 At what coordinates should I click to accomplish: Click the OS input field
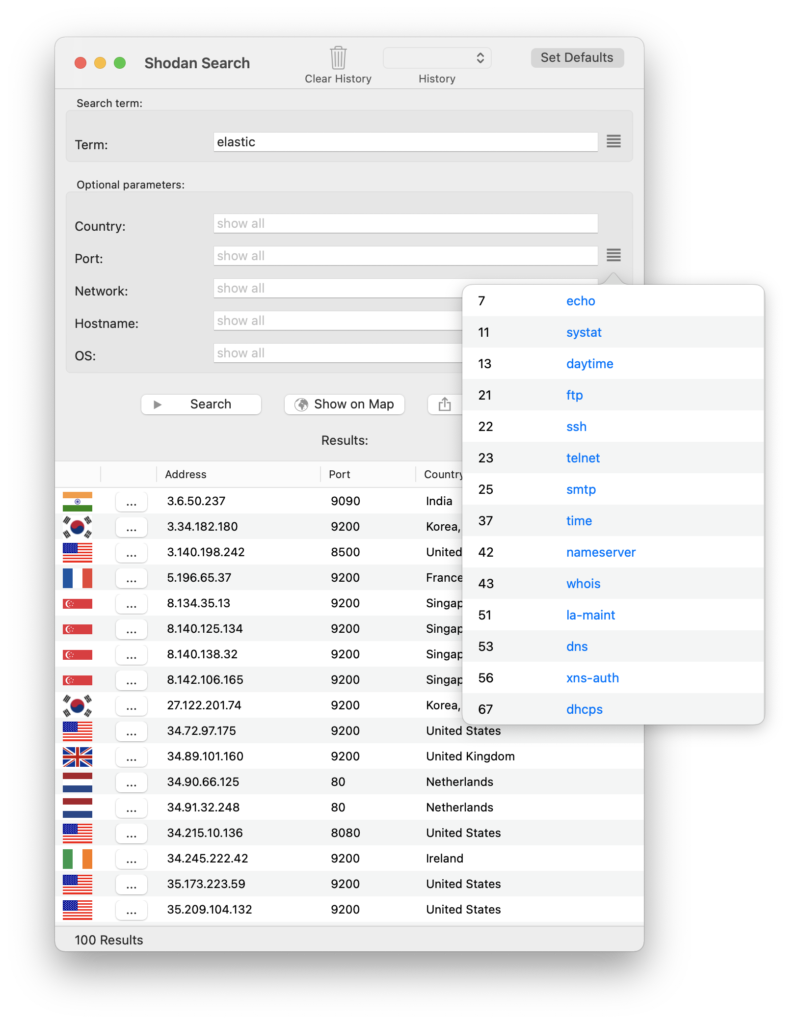[x=338, y=353]
